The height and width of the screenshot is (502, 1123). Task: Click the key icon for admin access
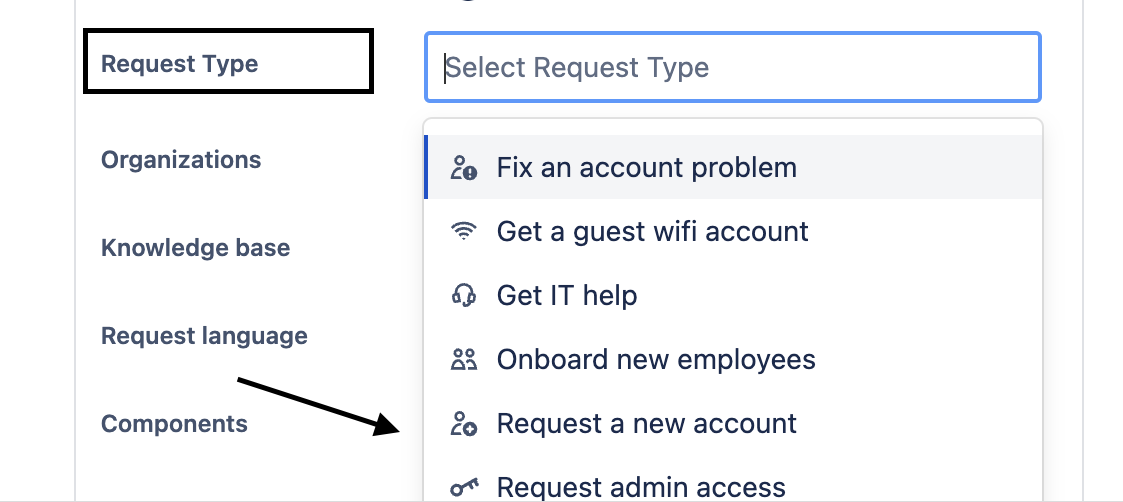[x=463, y=488]
